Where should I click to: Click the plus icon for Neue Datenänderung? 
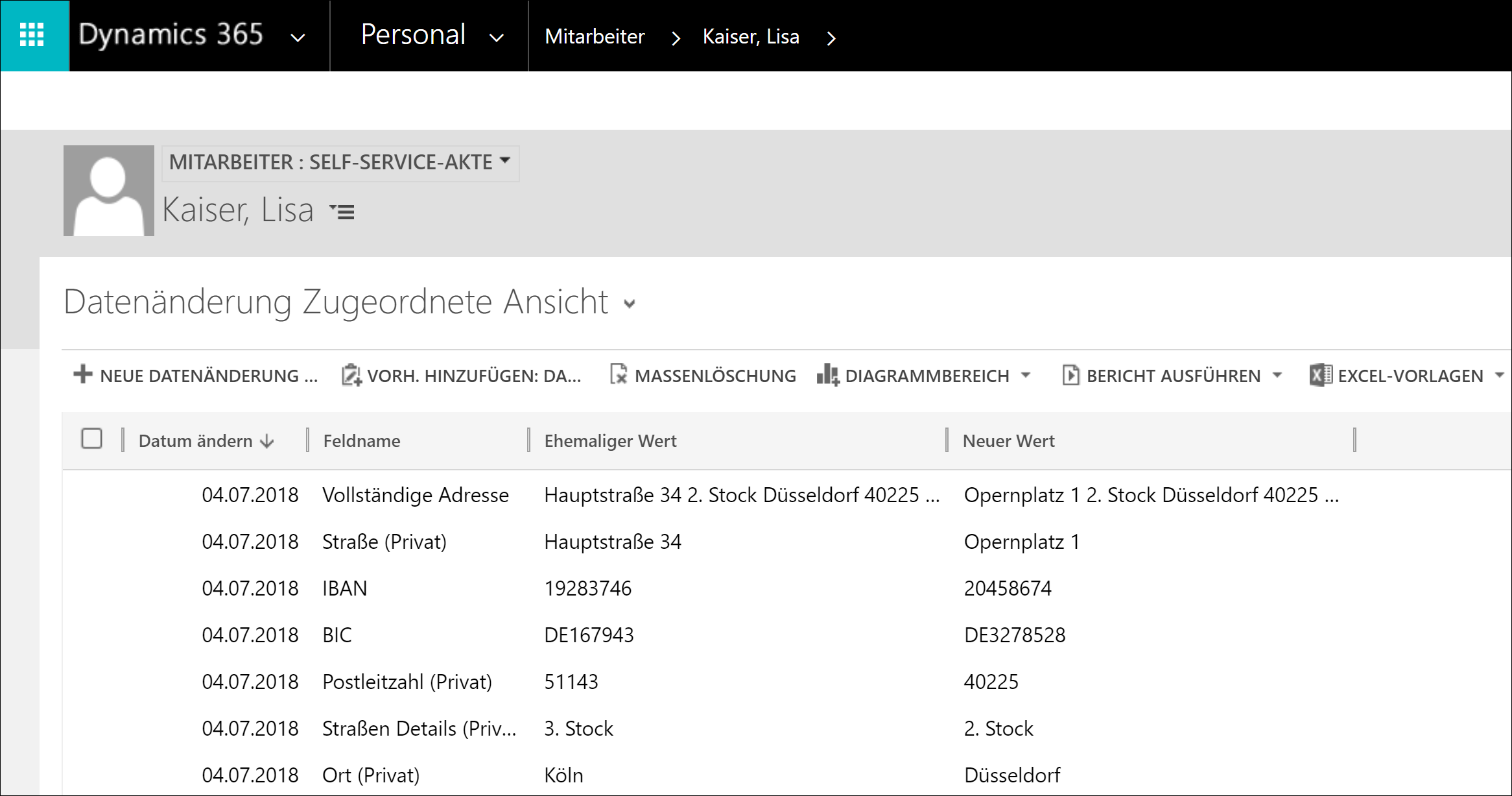tap(83, 374)
